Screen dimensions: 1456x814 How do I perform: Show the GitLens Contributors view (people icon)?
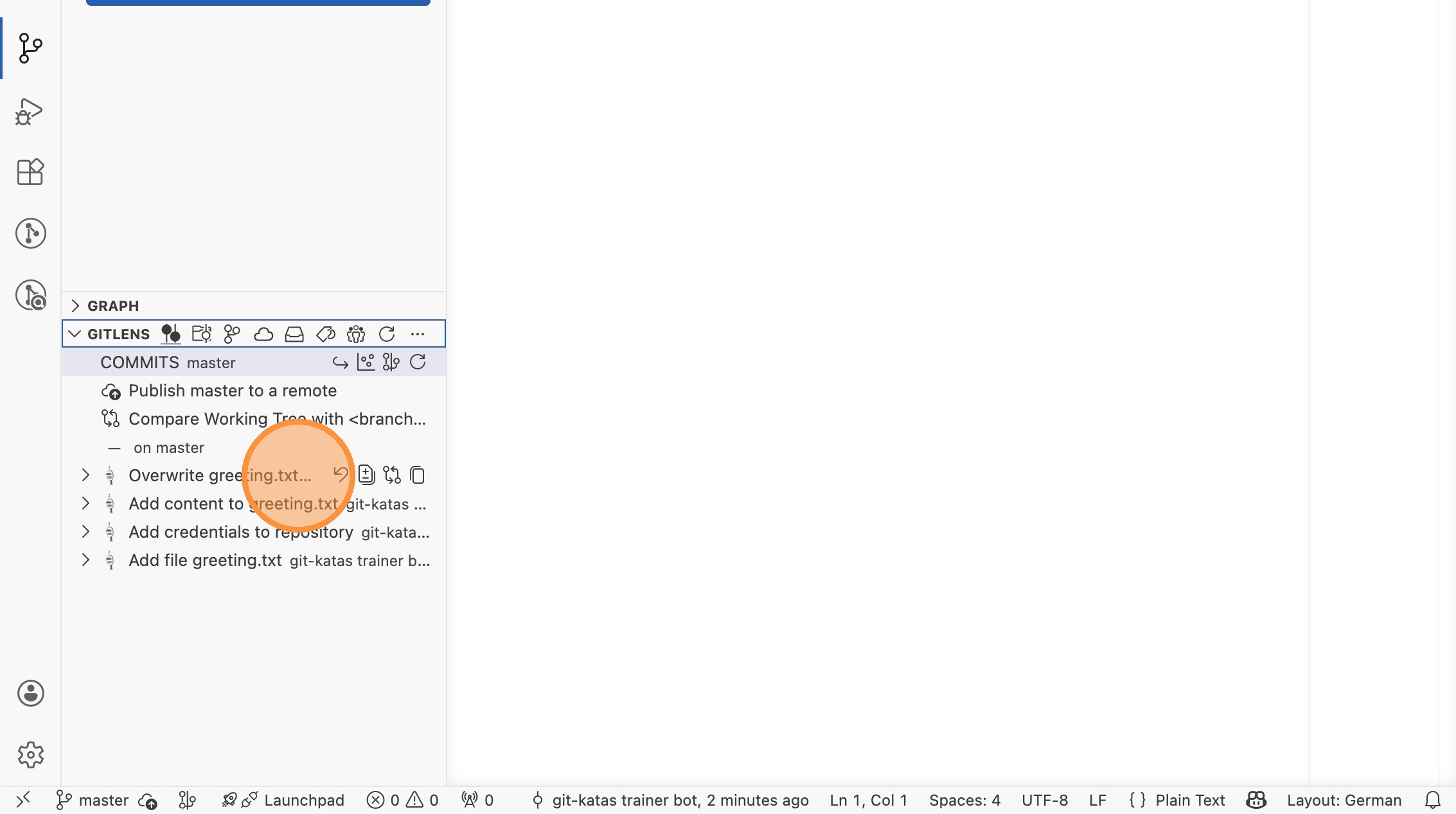tap(356, 334)
